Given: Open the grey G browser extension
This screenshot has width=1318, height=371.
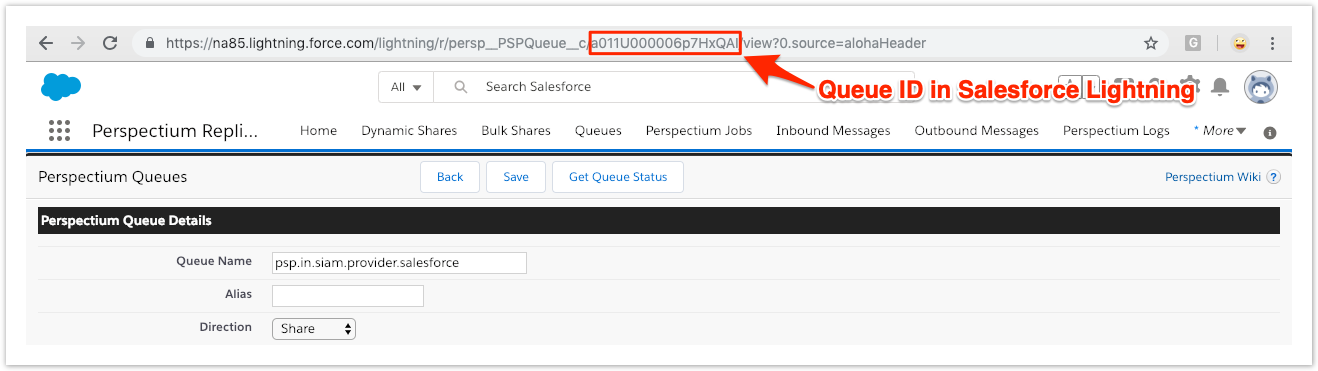Looking at the screenshot, I should click(1193, 43).
